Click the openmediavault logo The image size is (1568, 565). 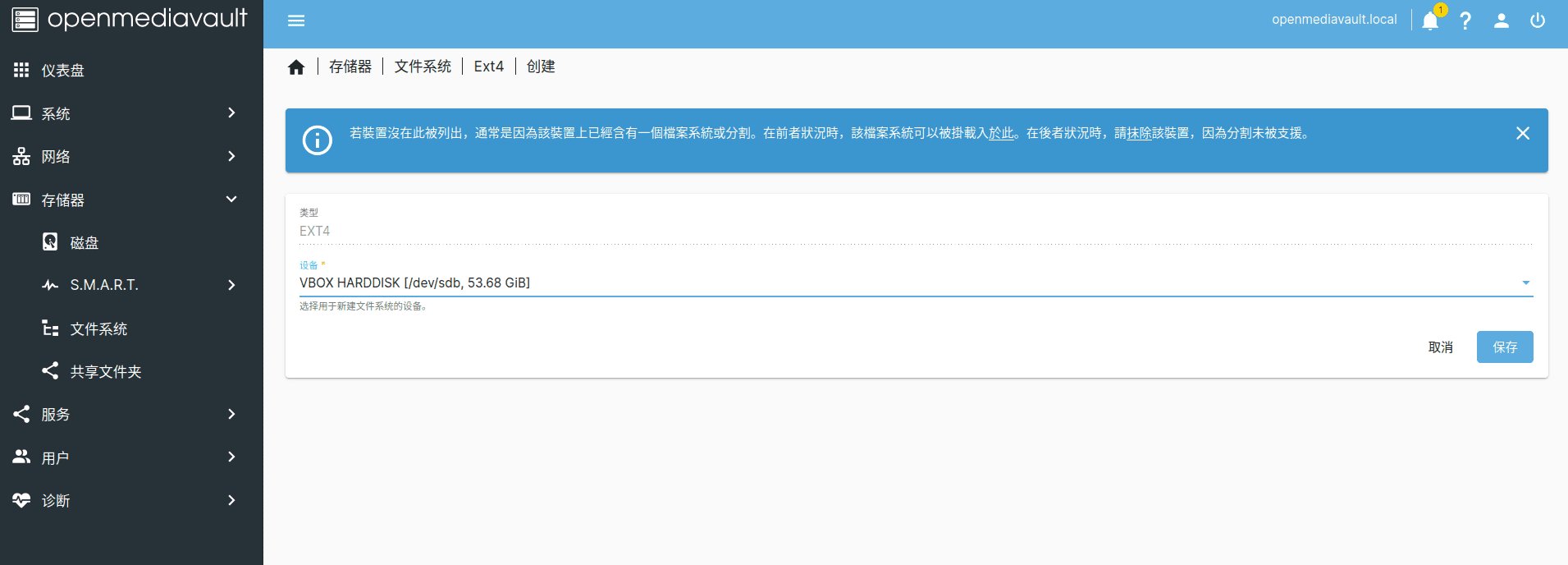(x=130, y=20)
